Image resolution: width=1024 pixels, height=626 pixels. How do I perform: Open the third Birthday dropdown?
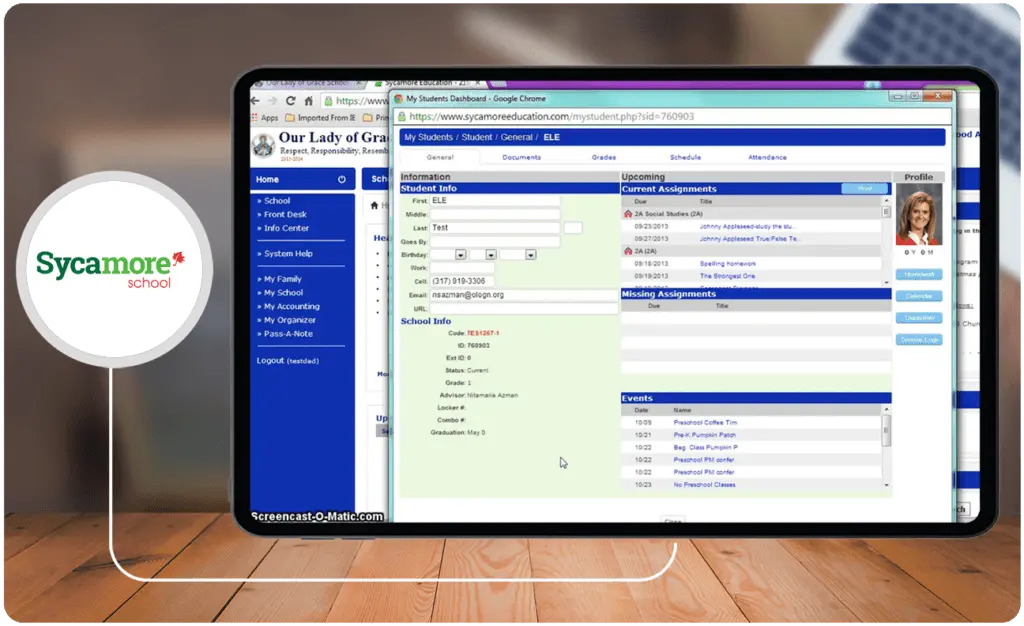pyautogui.click(x=530, y=255)
